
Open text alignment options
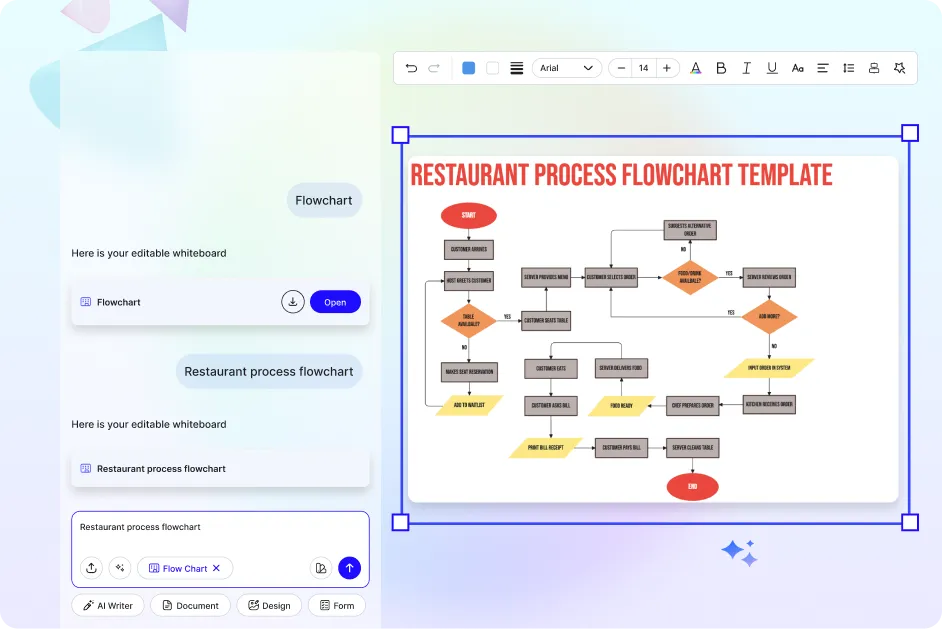pos(823,68)
